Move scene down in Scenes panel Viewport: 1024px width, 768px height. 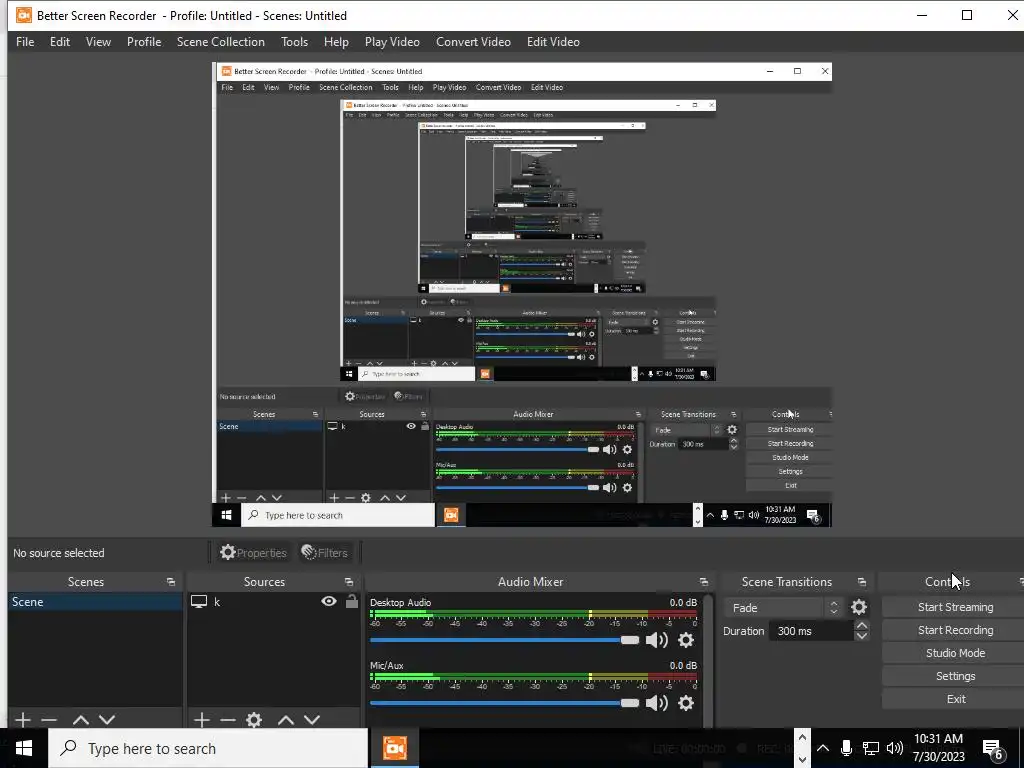(107, 720)
